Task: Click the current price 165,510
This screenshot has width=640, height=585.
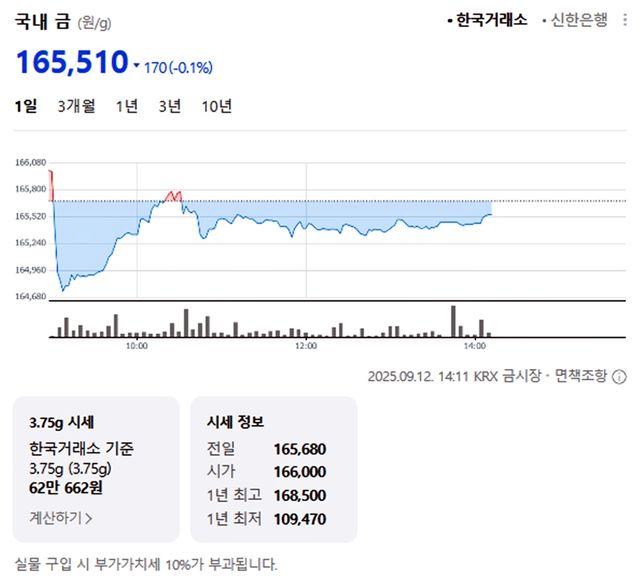Action: (x=72, y=62)
